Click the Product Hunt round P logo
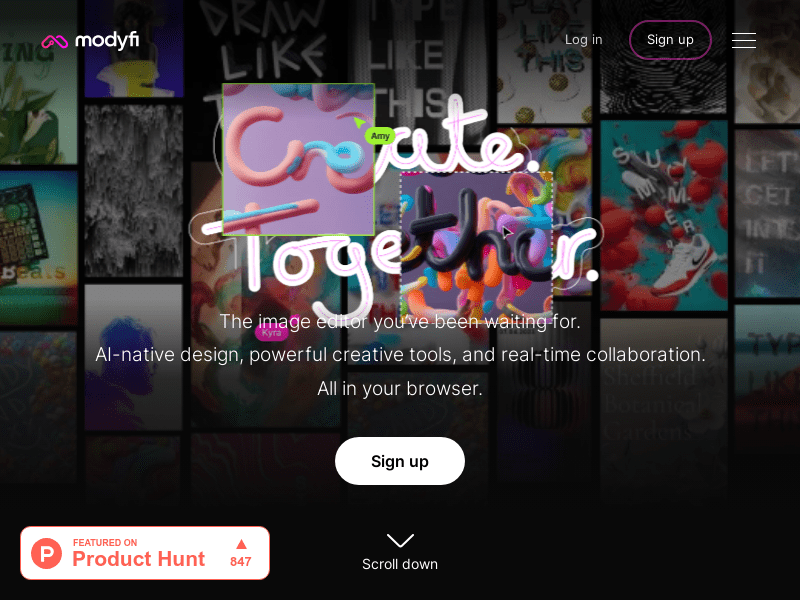The width and height of the screenshot is (800, 600). pos(46,554)
